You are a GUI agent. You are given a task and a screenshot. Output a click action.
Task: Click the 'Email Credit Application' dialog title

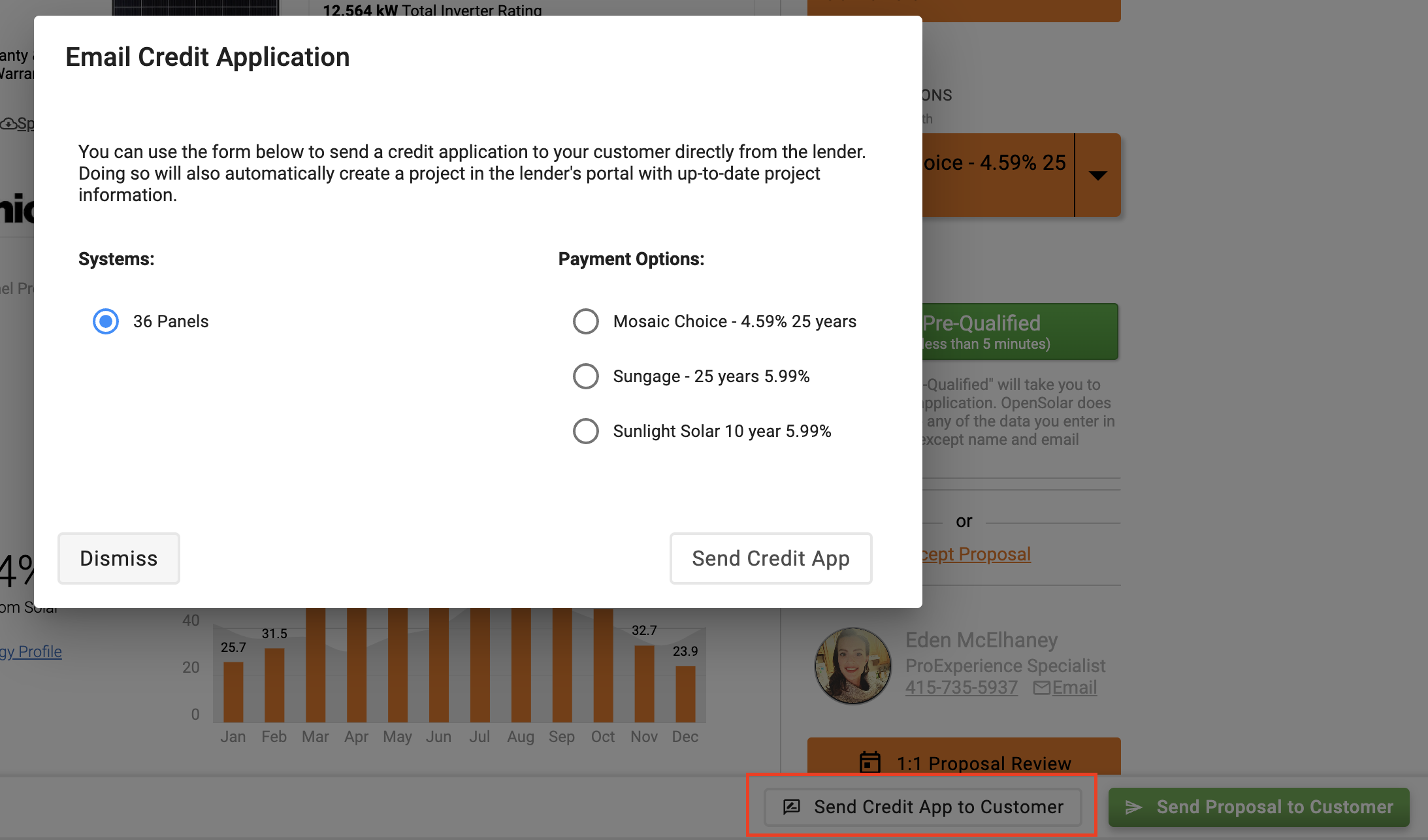point(208,57)
